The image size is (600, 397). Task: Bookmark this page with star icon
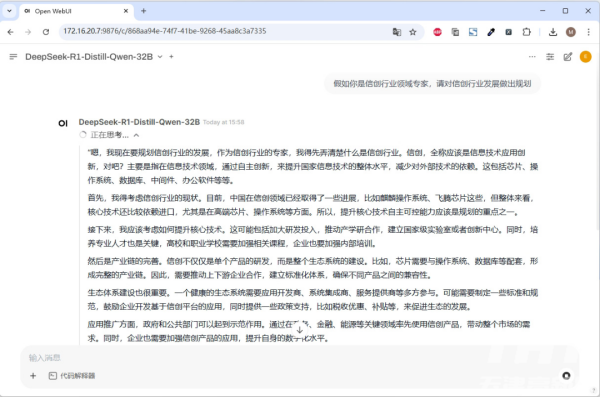click(x=412, y=32)
